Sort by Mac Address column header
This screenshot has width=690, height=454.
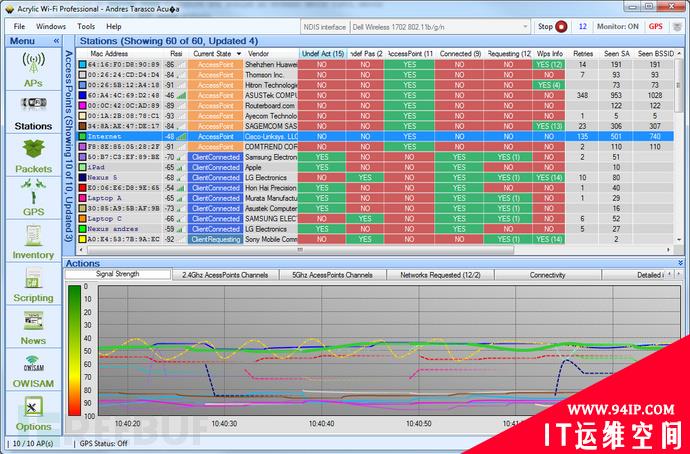click(109, 54)
